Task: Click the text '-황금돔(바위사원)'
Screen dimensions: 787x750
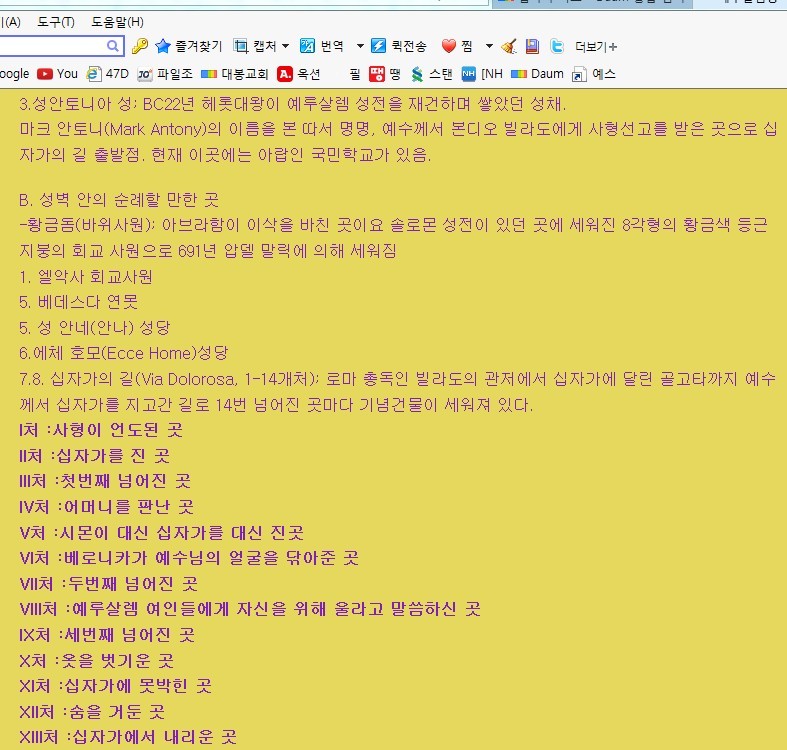Action: [84, 224]
